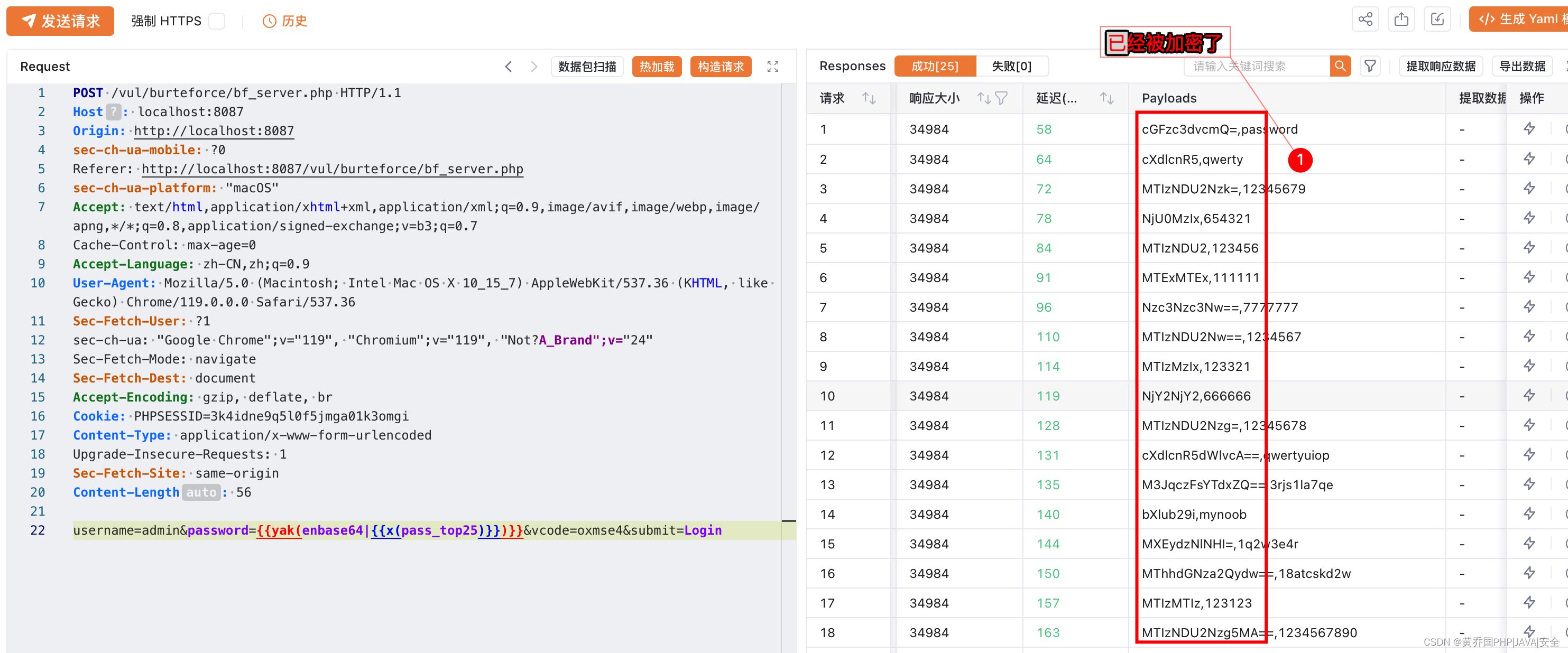Screen dimensions: 1568x653
Task: Click the lightning action icon in row 15
Action: point(1529,544)
